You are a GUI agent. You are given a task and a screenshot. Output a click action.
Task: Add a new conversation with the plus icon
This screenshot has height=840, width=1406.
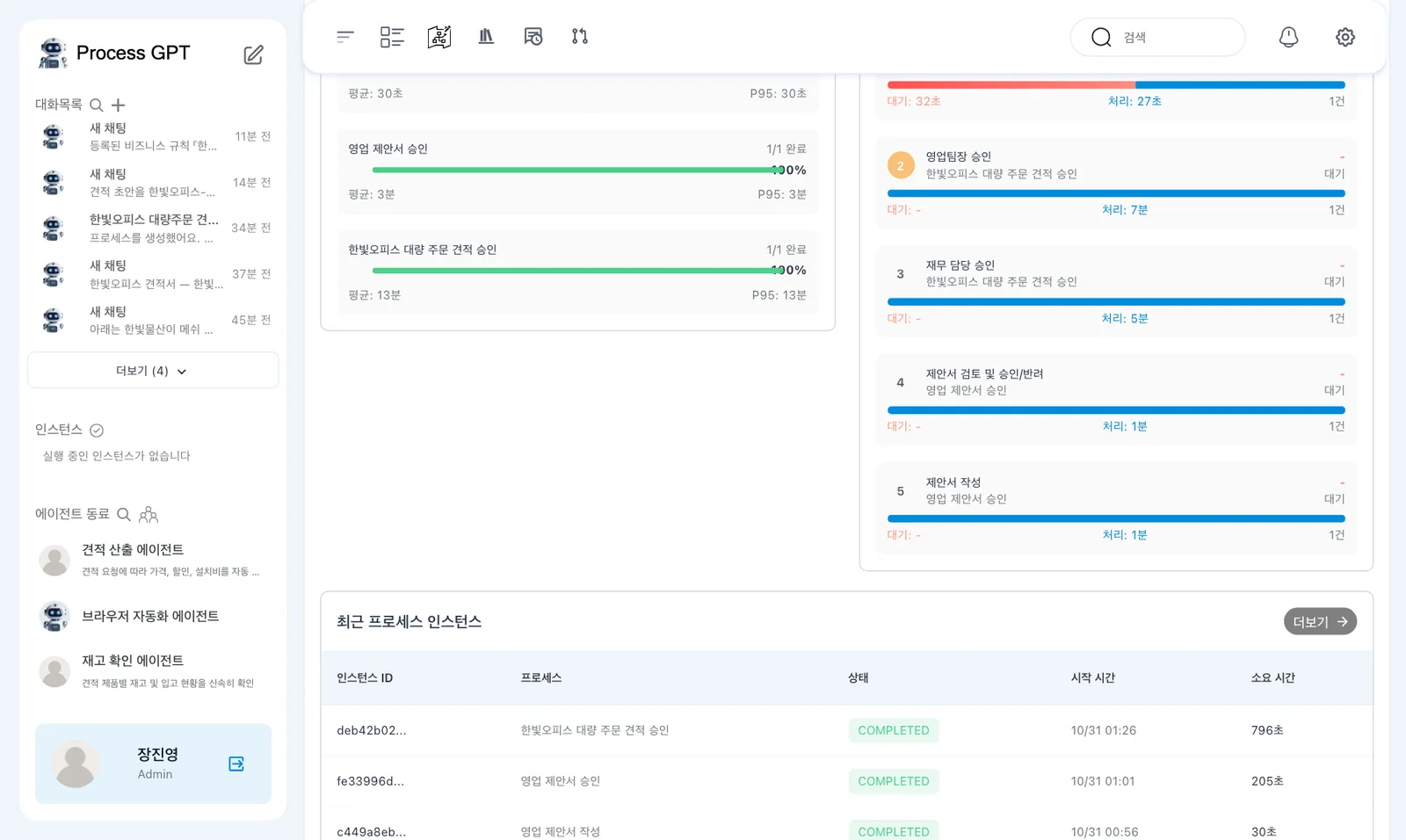(x=118, y=105)
